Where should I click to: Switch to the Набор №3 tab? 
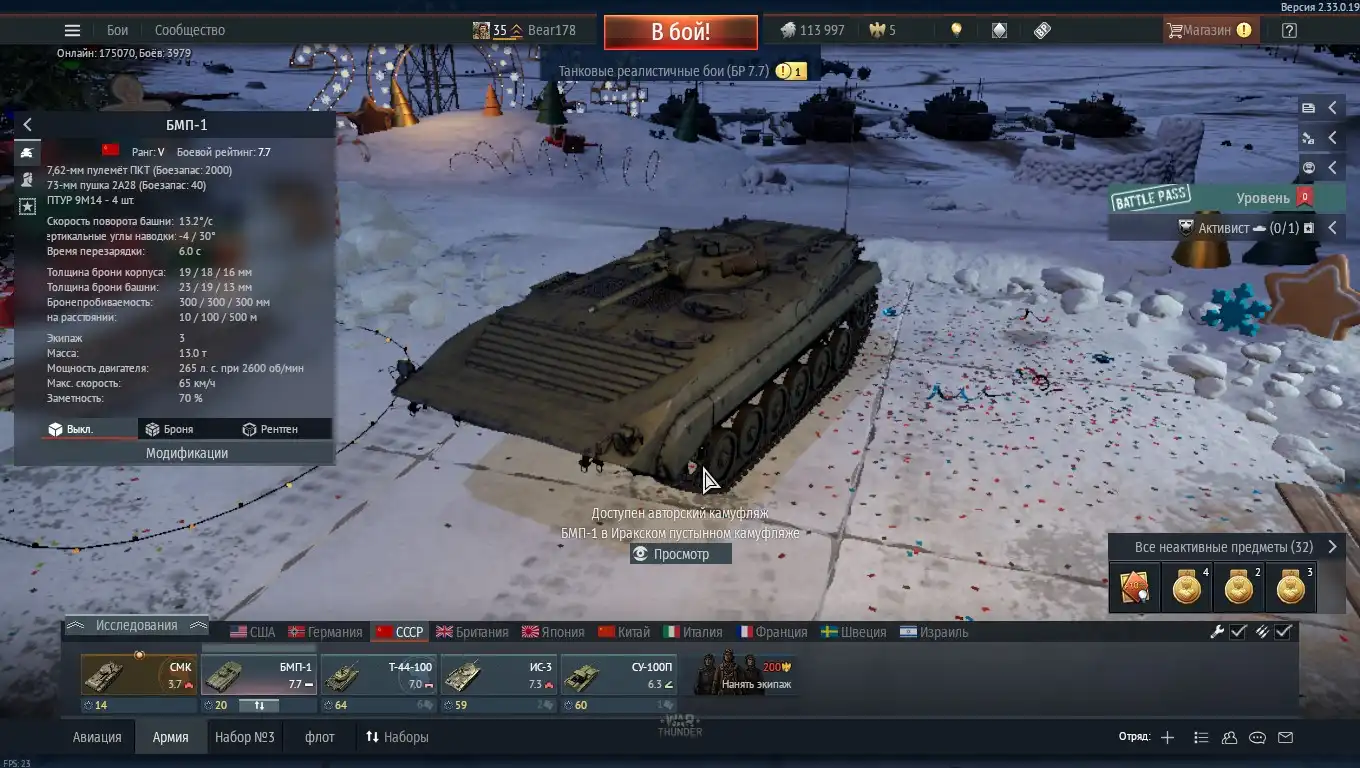[245, 737]
